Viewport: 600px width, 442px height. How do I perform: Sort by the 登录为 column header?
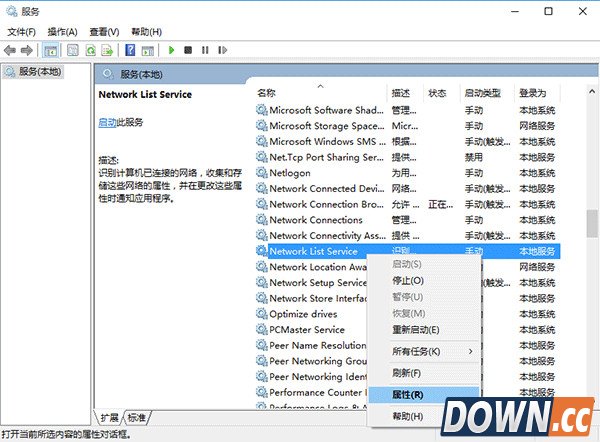click(x=537, y=93)
